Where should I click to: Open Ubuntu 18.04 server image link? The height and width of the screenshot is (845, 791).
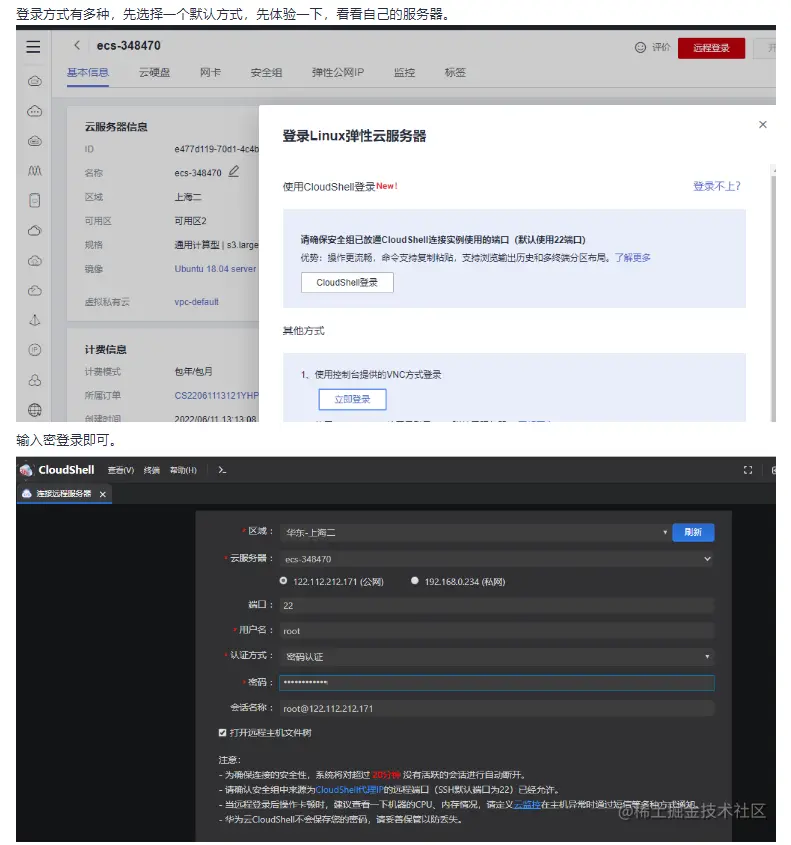[216, 268]
